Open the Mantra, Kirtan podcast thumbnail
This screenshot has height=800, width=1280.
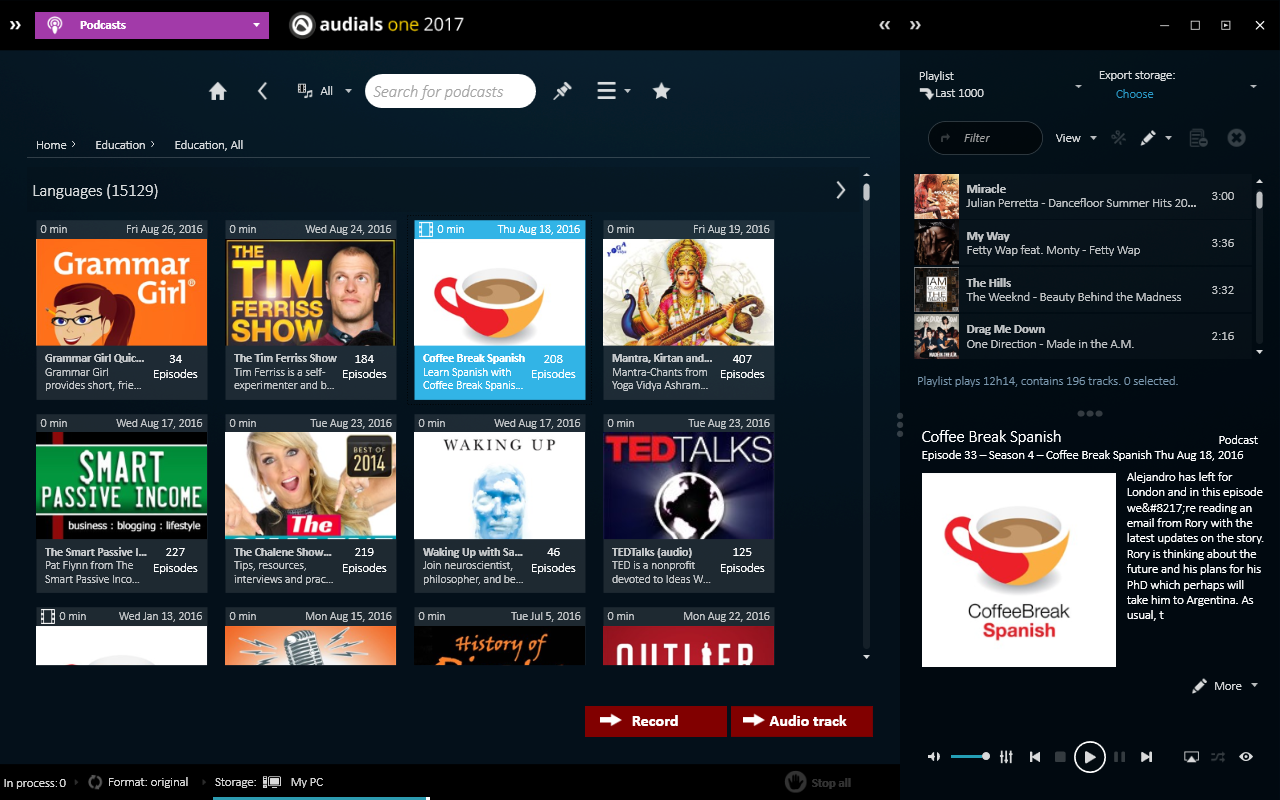(688, 292)
